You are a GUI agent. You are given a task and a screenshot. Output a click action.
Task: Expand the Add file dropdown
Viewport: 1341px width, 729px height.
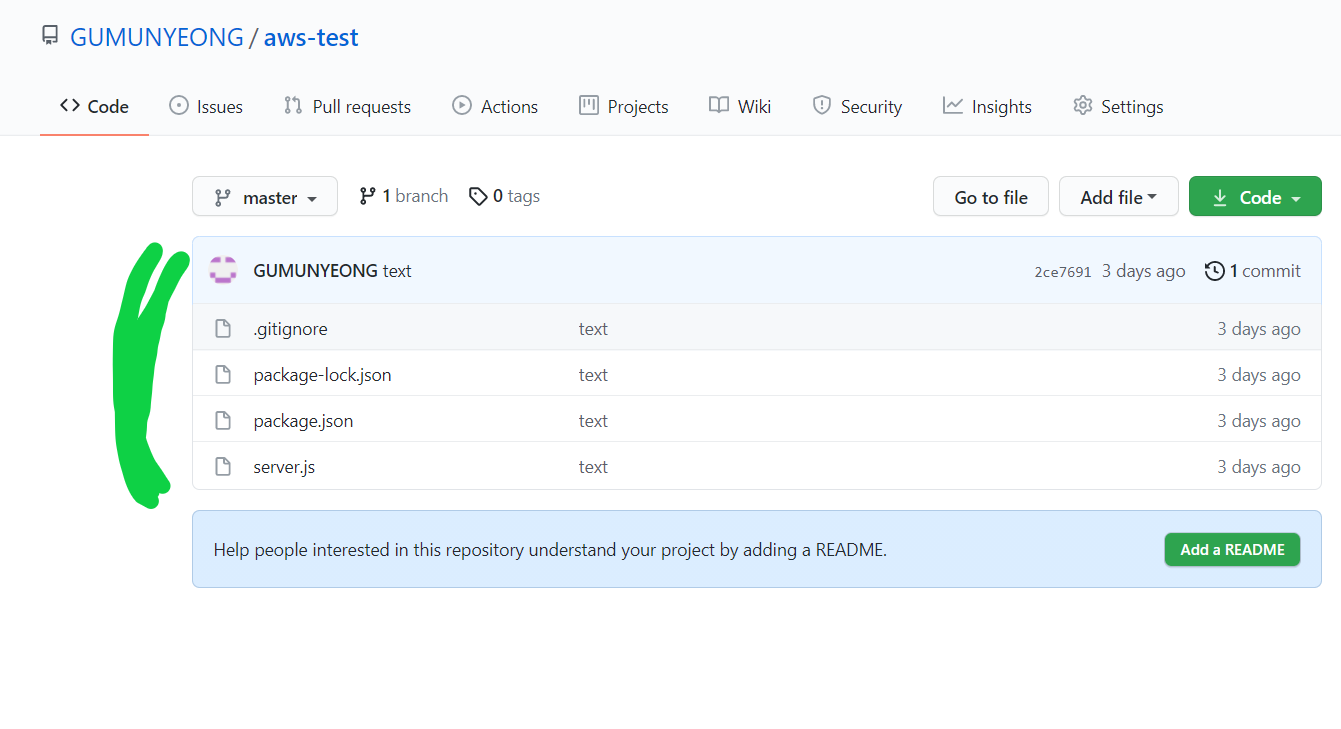click(1119, 197)
